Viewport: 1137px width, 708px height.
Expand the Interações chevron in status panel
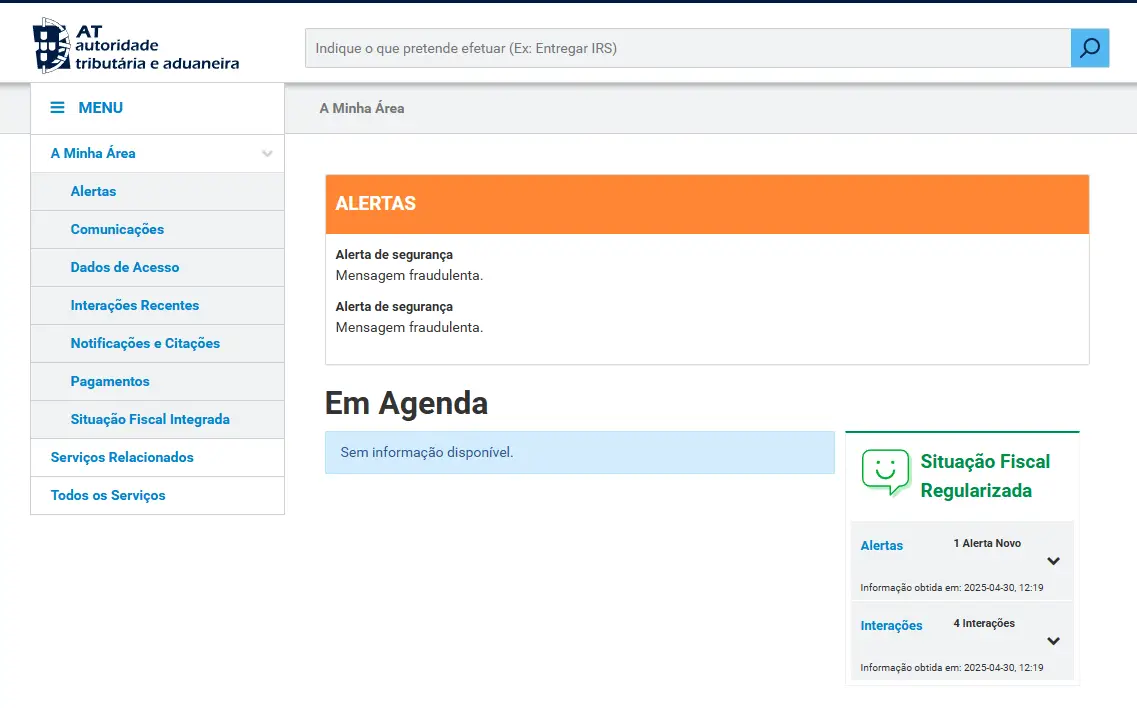1053,641
